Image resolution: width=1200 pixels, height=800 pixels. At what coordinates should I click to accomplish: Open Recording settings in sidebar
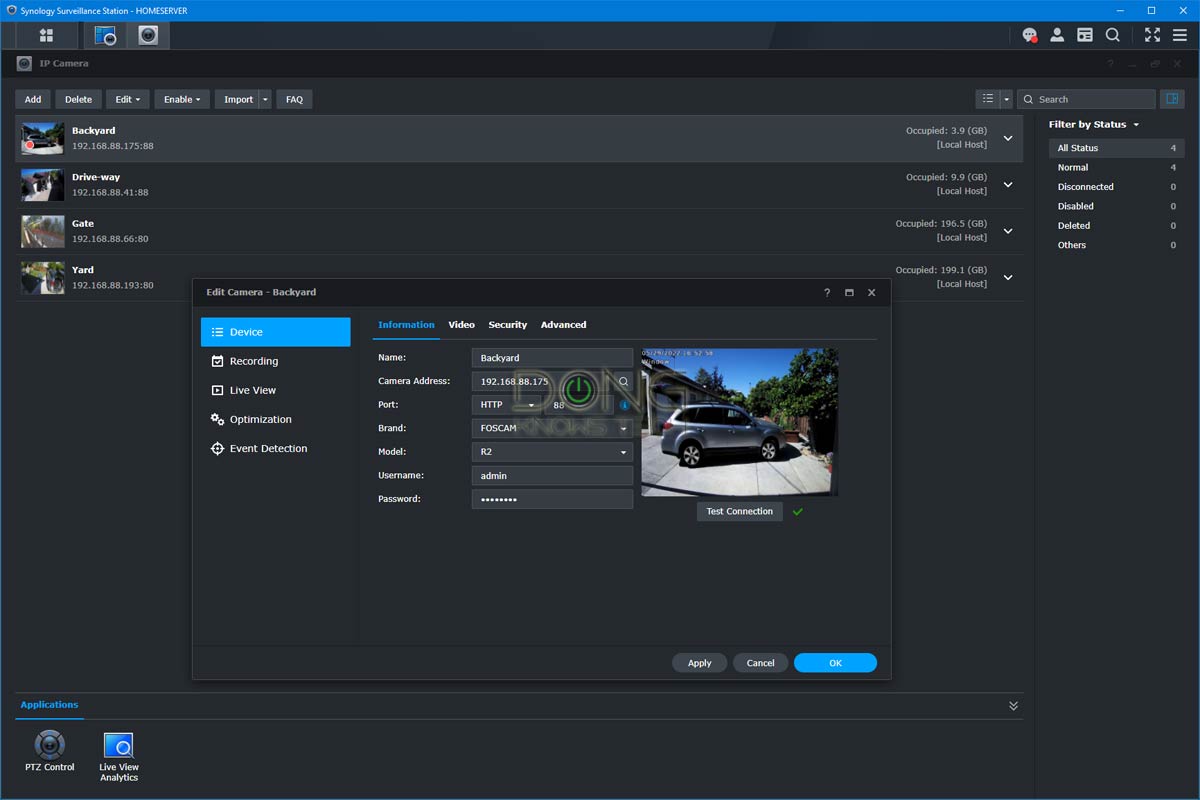(x=275, y=361)
